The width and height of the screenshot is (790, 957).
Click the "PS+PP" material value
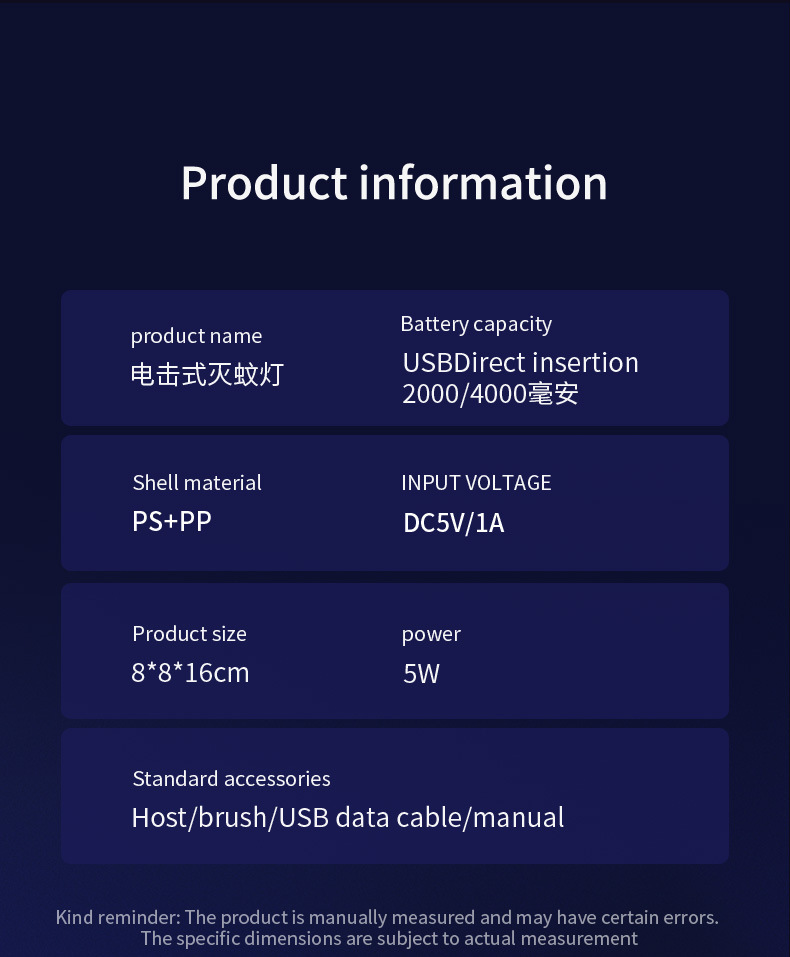click(171, 521)
